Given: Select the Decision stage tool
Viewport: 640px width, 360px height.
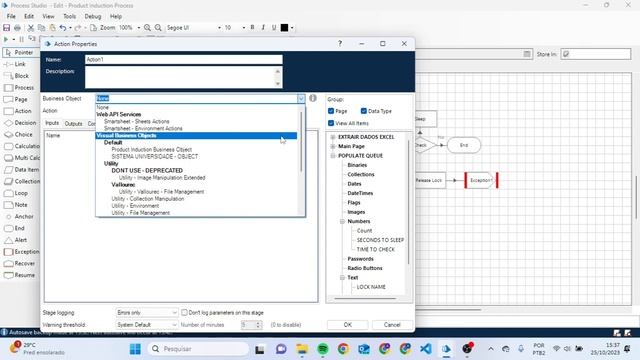Looking at the screenshot, I should click(x=20, y=122).
